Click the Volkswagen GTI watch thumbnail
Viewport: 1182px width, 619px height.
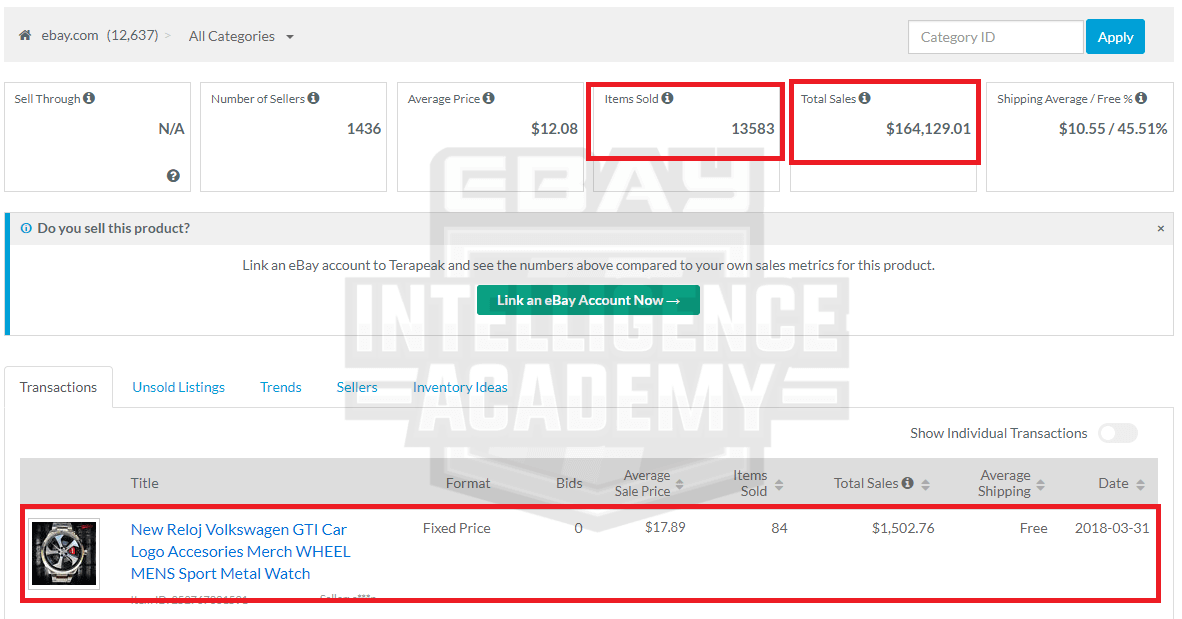click(x=64, y=553)
